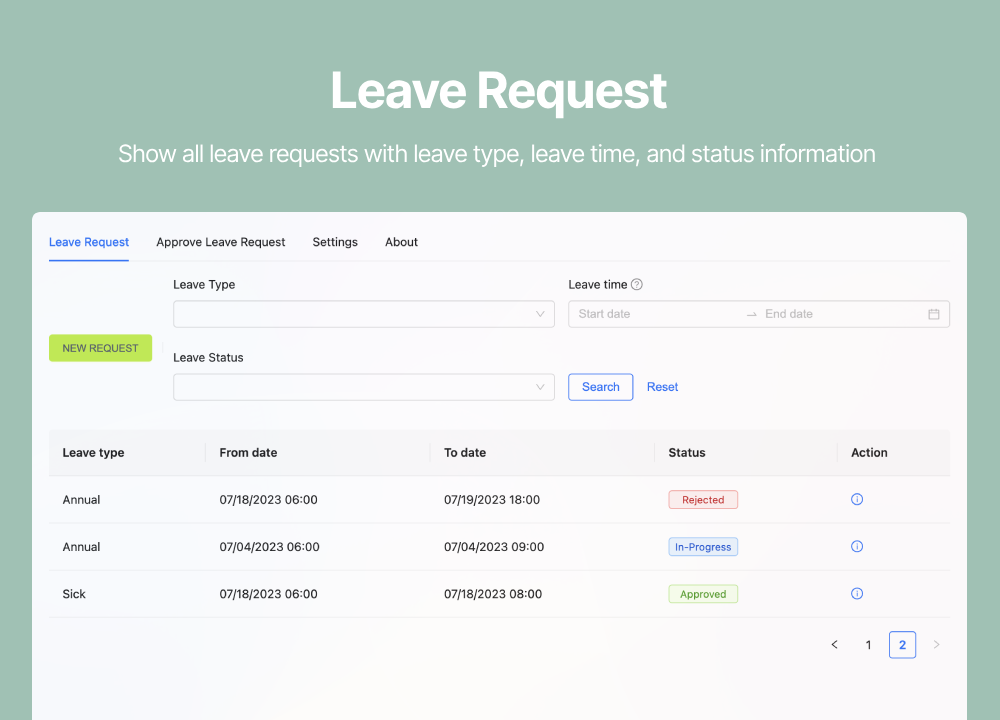Click info icon for Rejected Annual request
Image resolution: width=1000 pixels, height=720 pixels.
[x=857, y=499]
